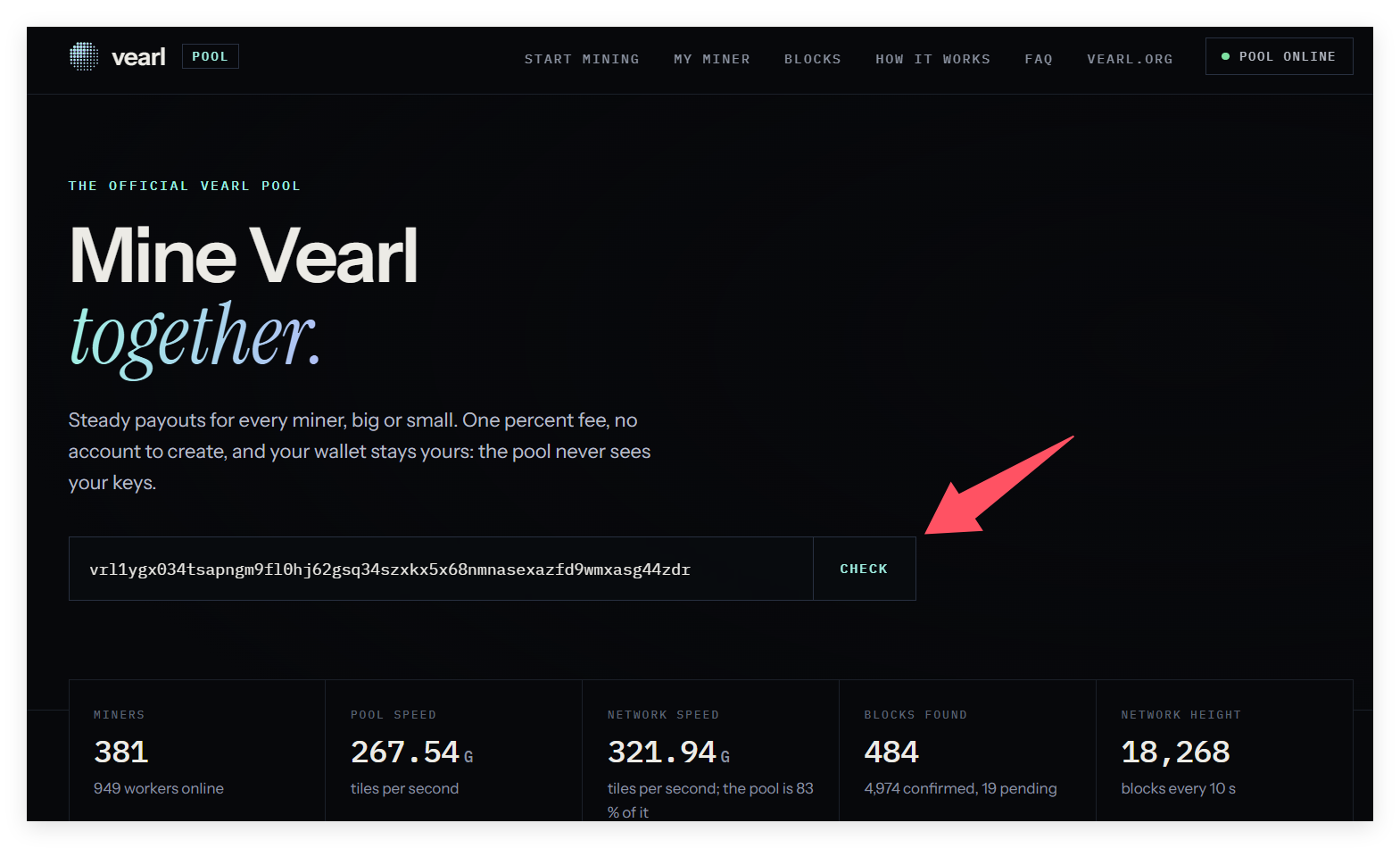Viewport: 1400px width, 848px height.
Task: Click the NETWORK HEIGHT stat label
Action: point(1181,715)
